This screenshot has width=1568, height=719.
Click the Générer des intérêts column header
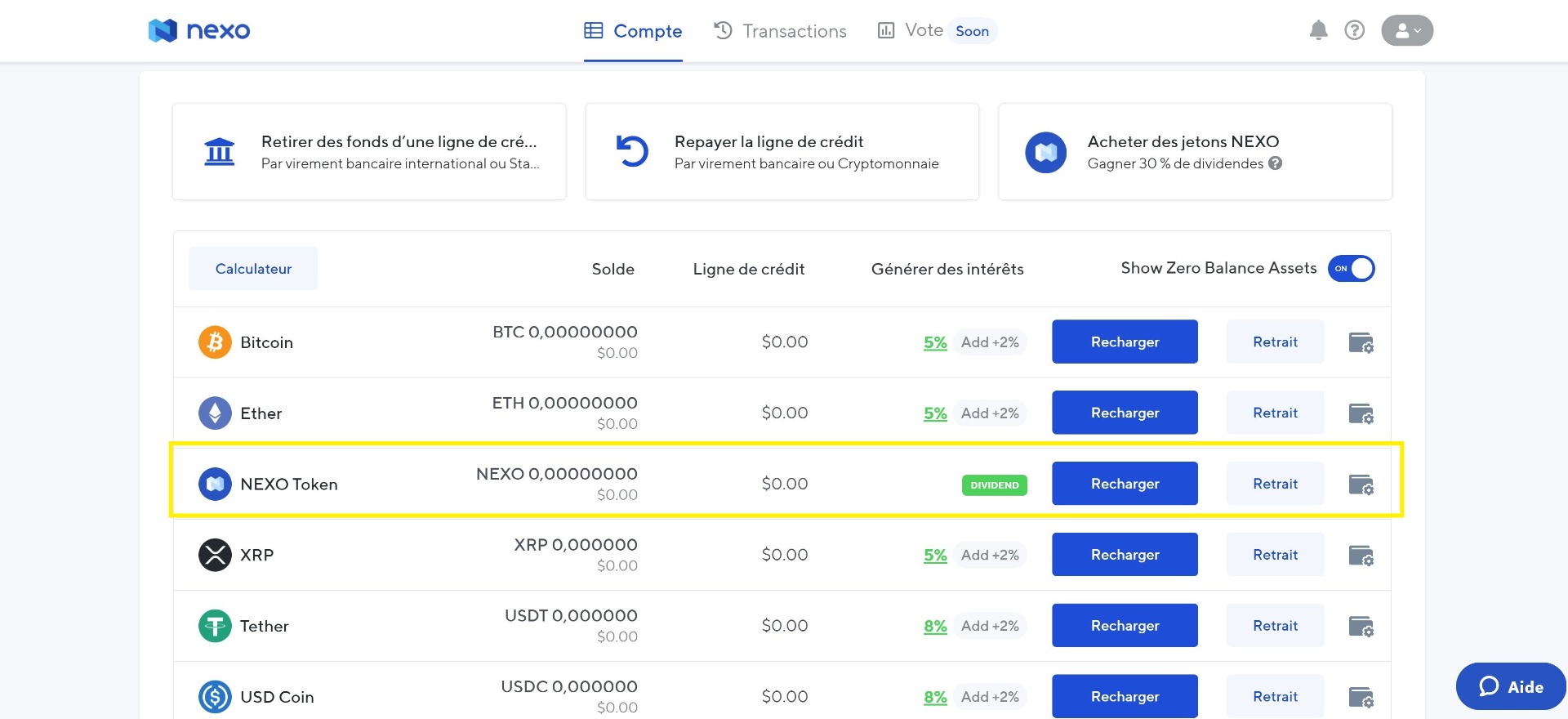947,269
